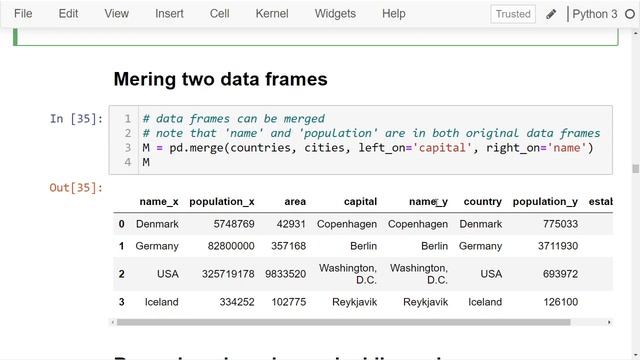Viewport: 640px width, 360px height.
Task: Click the 693972 population_y value
Action: (560, 274)
